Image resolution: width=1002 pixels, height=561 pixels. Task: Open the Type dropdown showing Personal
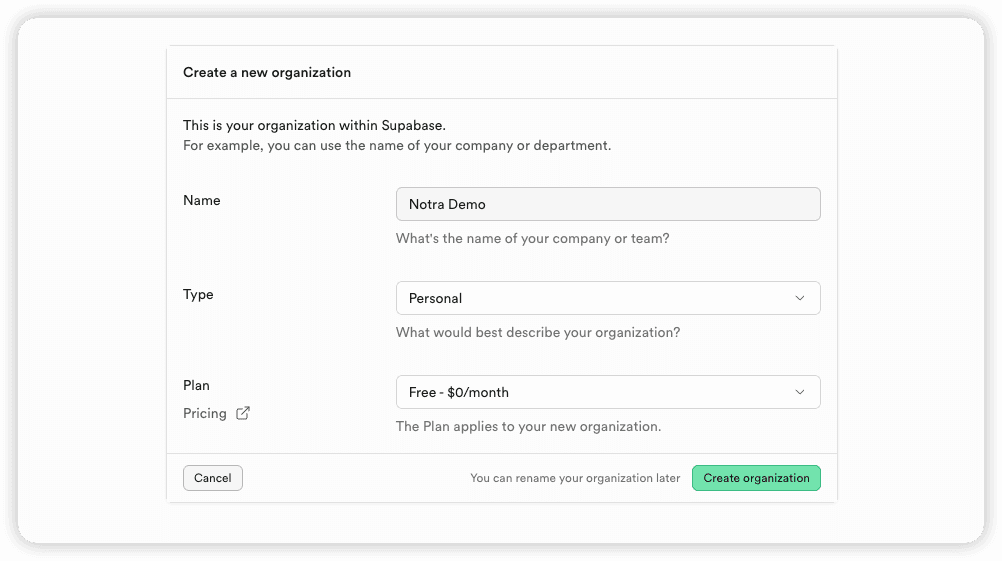pyautogui.click(x=607, y=298)
